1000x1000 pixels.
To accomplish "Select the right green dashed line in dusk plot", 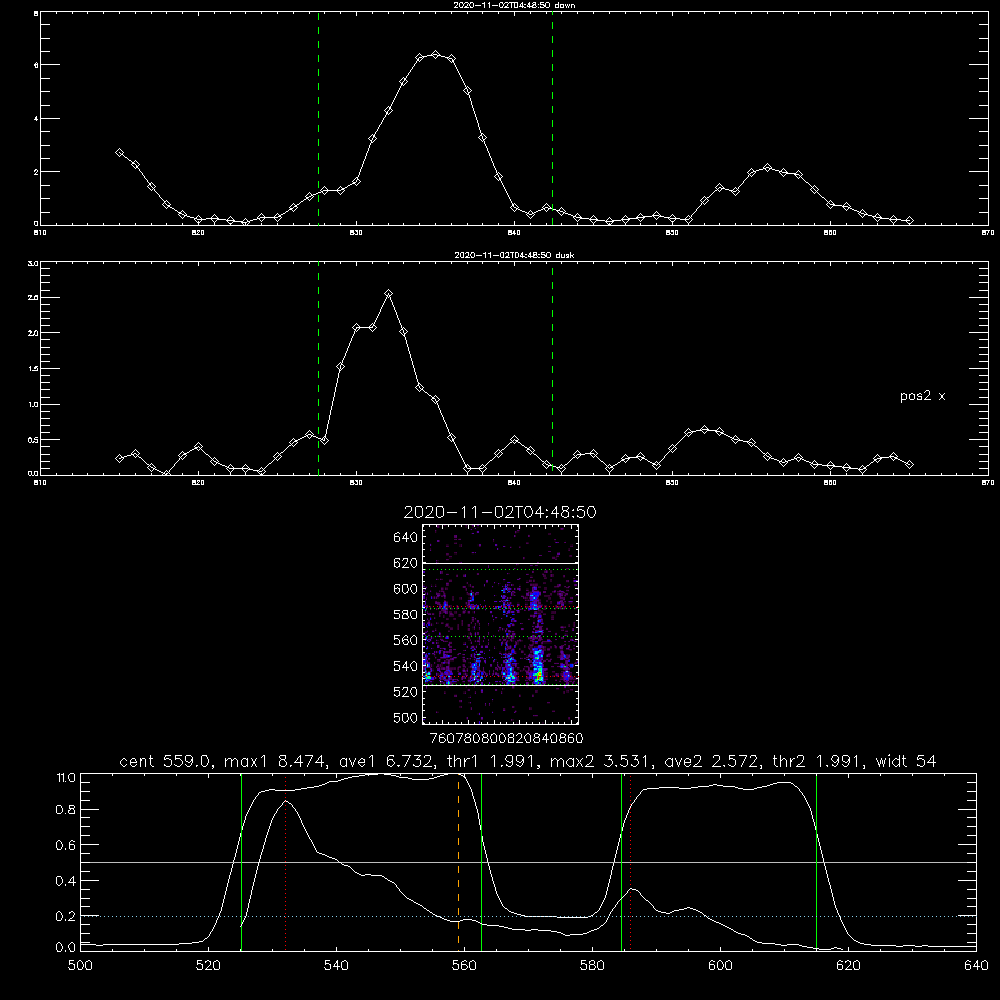I will (x=552, y=368).
